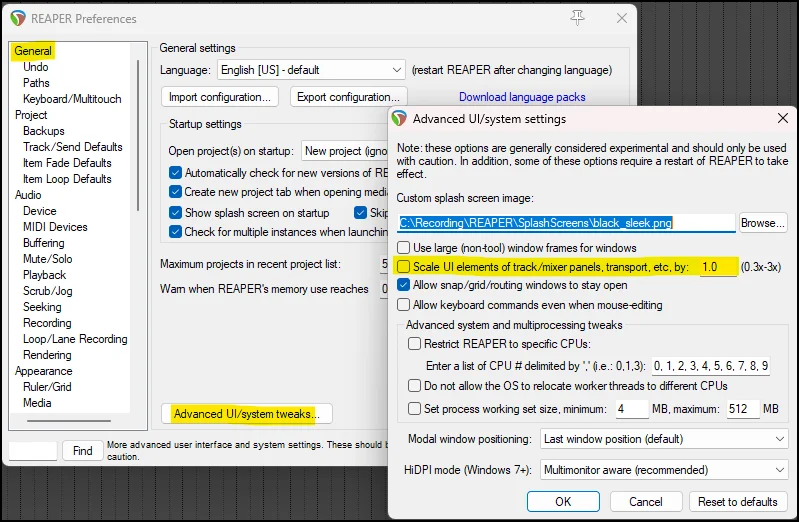The image size is (799, 522).
Task: Enable Use large window frames for windows
Action: [404, 248]
